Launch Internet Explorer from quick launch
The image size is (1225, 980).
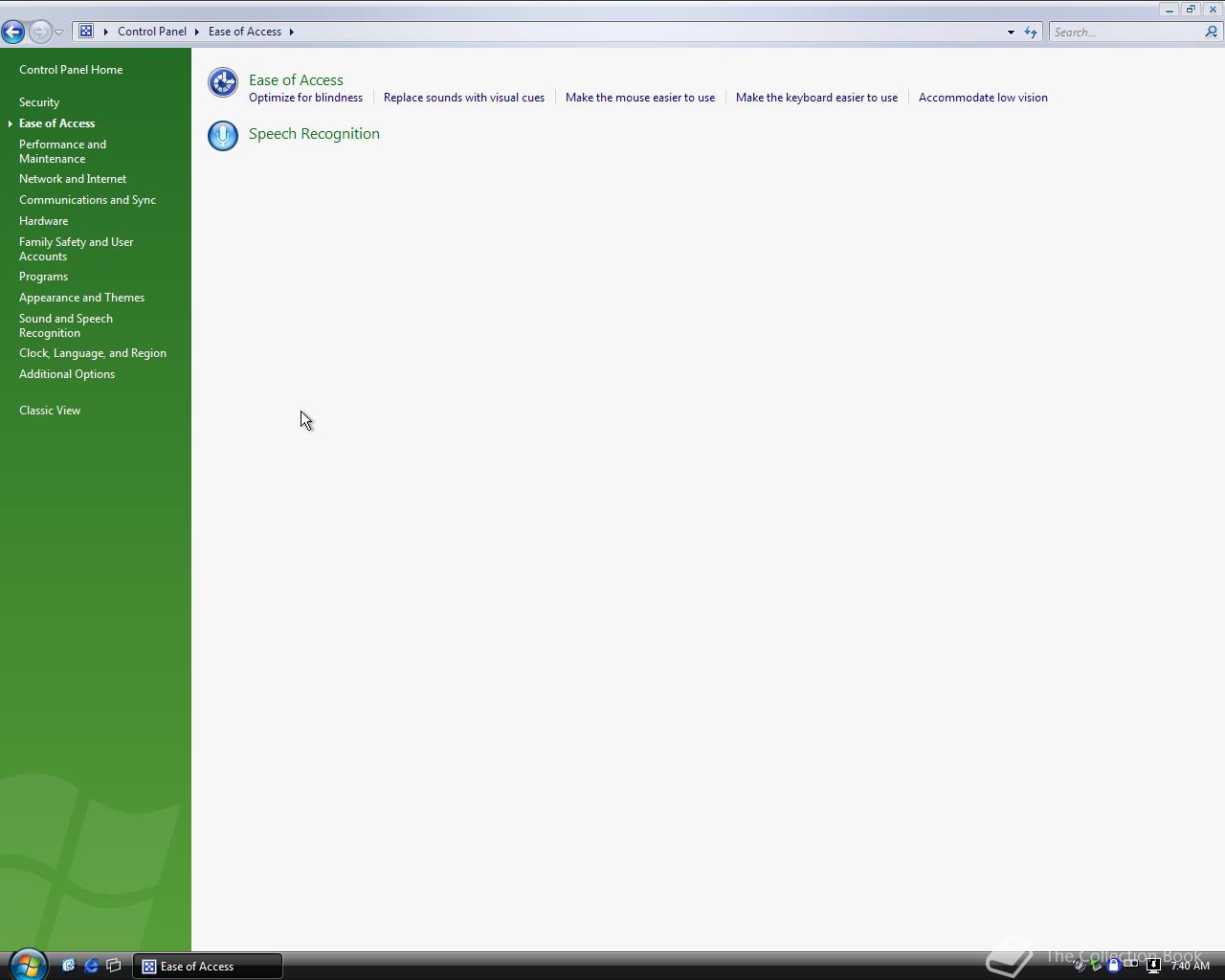tap(92, 966)
